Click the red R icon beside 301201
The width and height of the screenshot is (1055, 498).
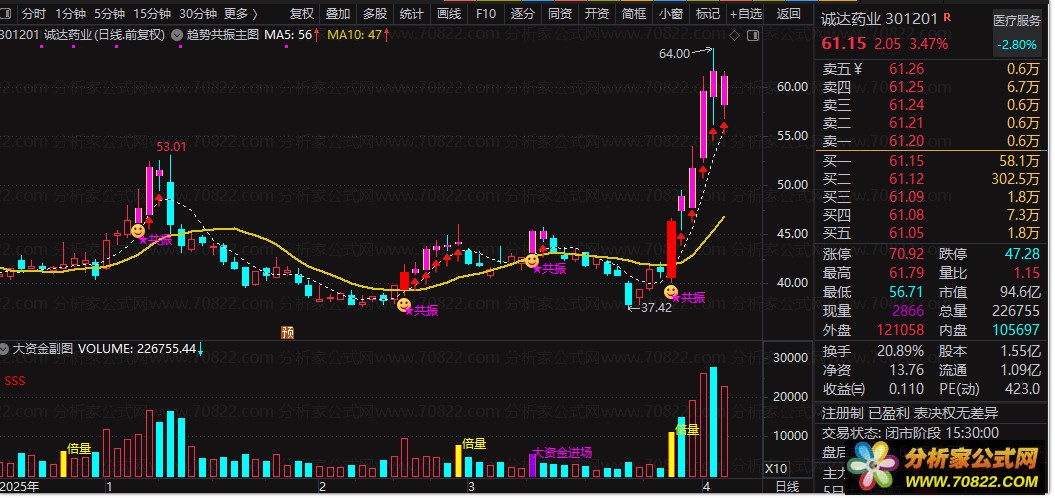click(947, 17)
